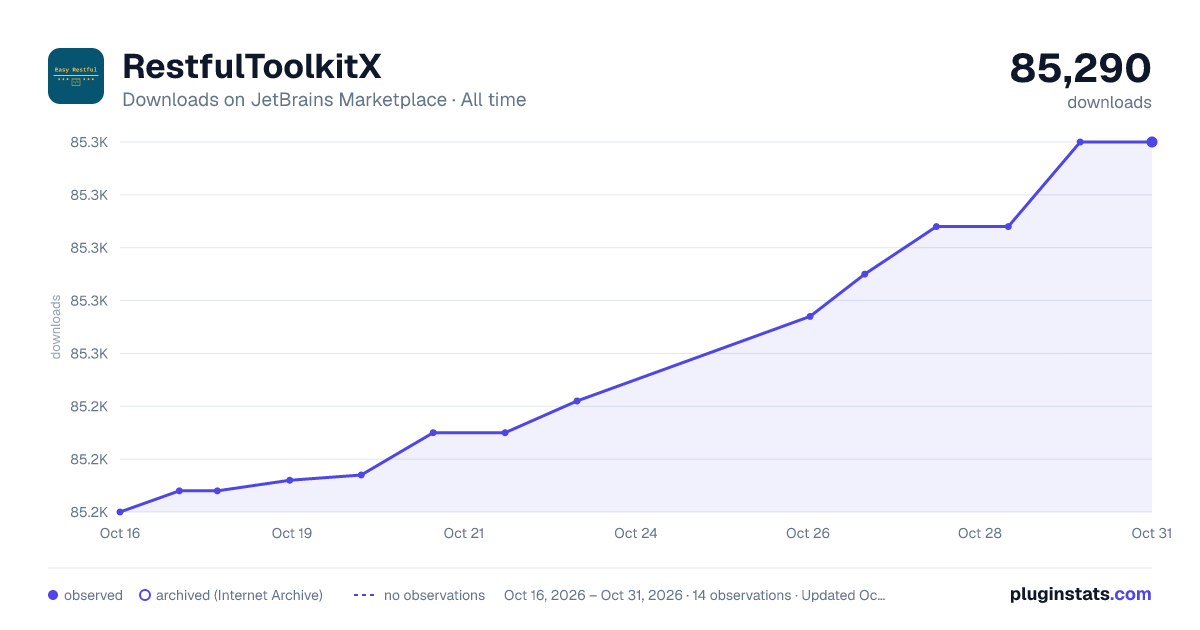1200x630 pixels.
Task: Click the Oct 28 x-axis label
Action: (x=980, y=533)
